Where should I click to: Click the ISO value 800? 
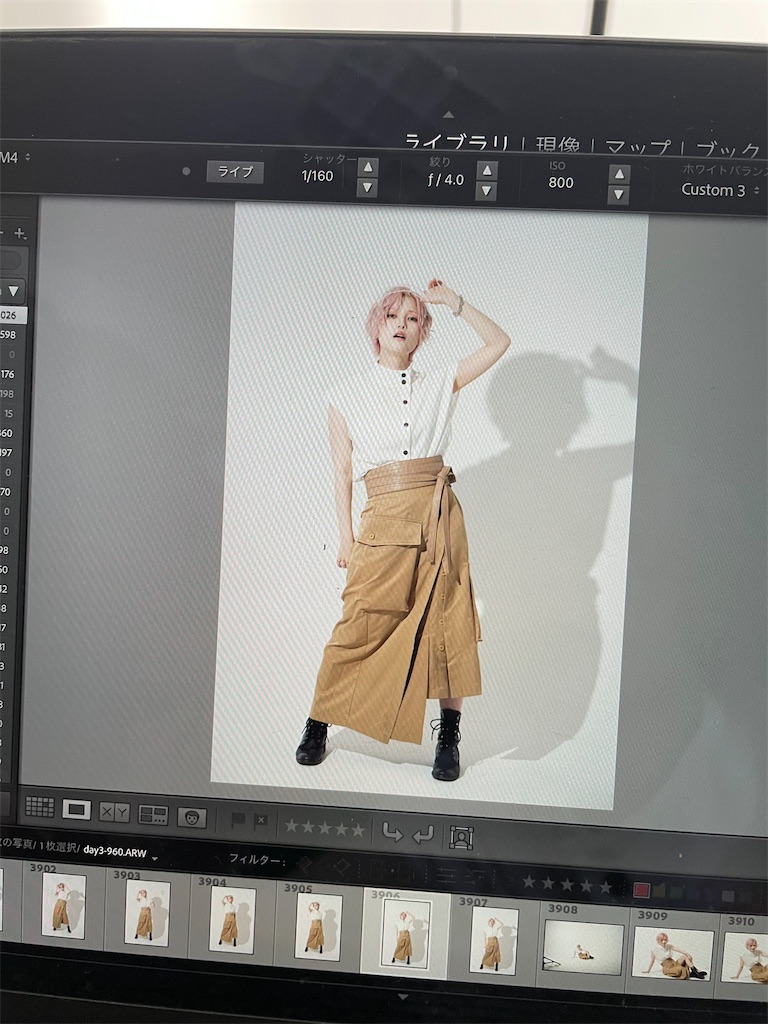click(x=560, y=183)
